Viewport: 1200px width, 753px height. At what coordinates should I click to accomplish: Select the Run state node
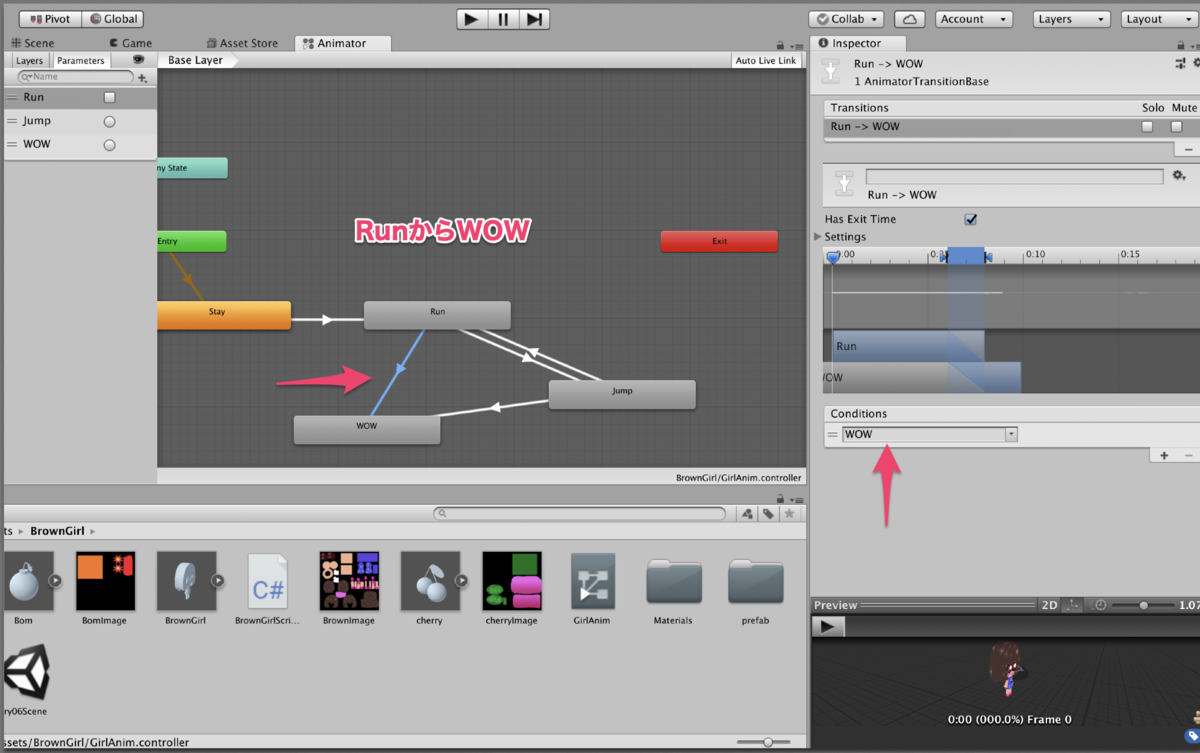(x=437, y=315)
